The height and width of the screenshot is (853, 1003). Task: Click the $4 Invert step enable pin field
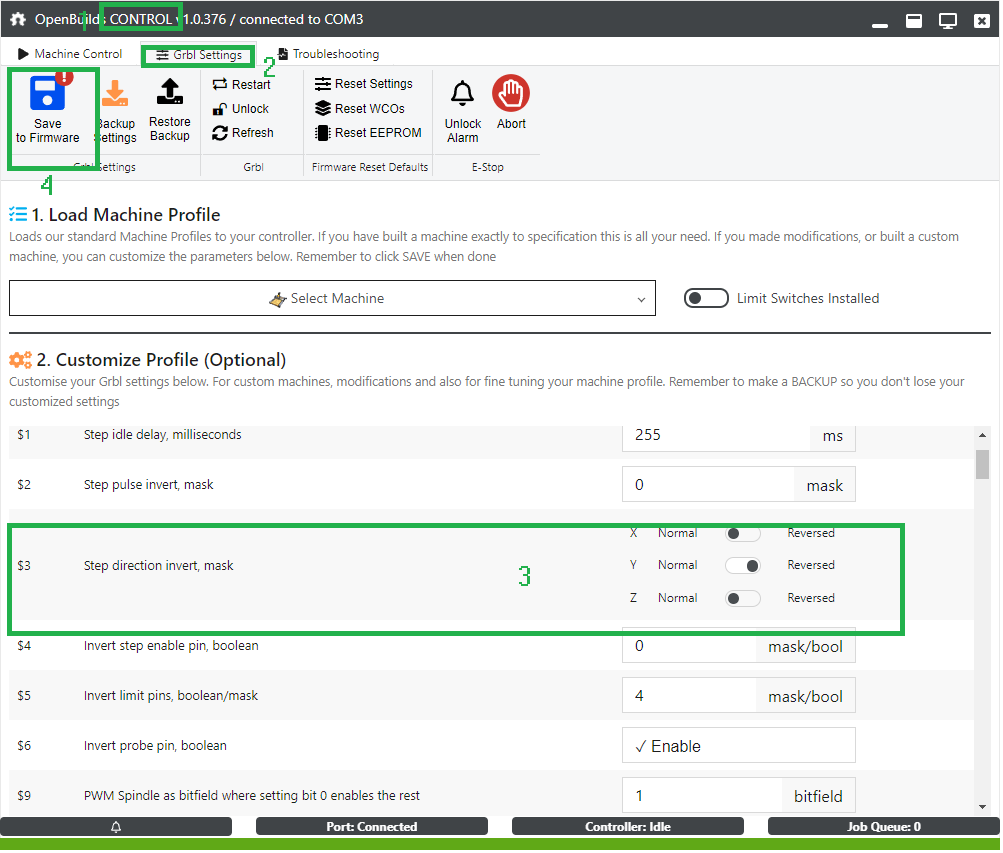tap(689, 646)
